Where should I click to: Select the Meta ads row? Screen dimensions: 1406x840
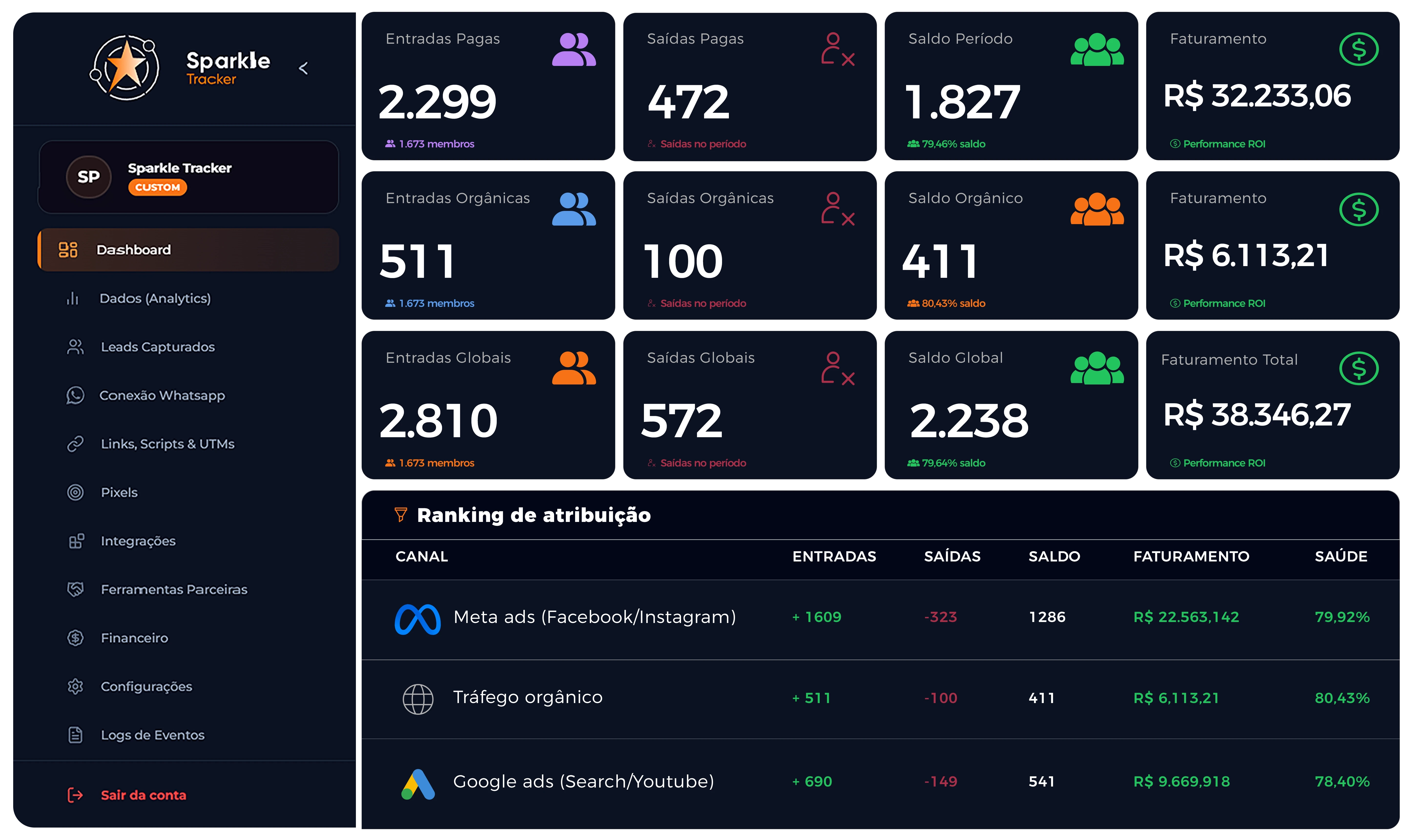[x=594, y=617]
